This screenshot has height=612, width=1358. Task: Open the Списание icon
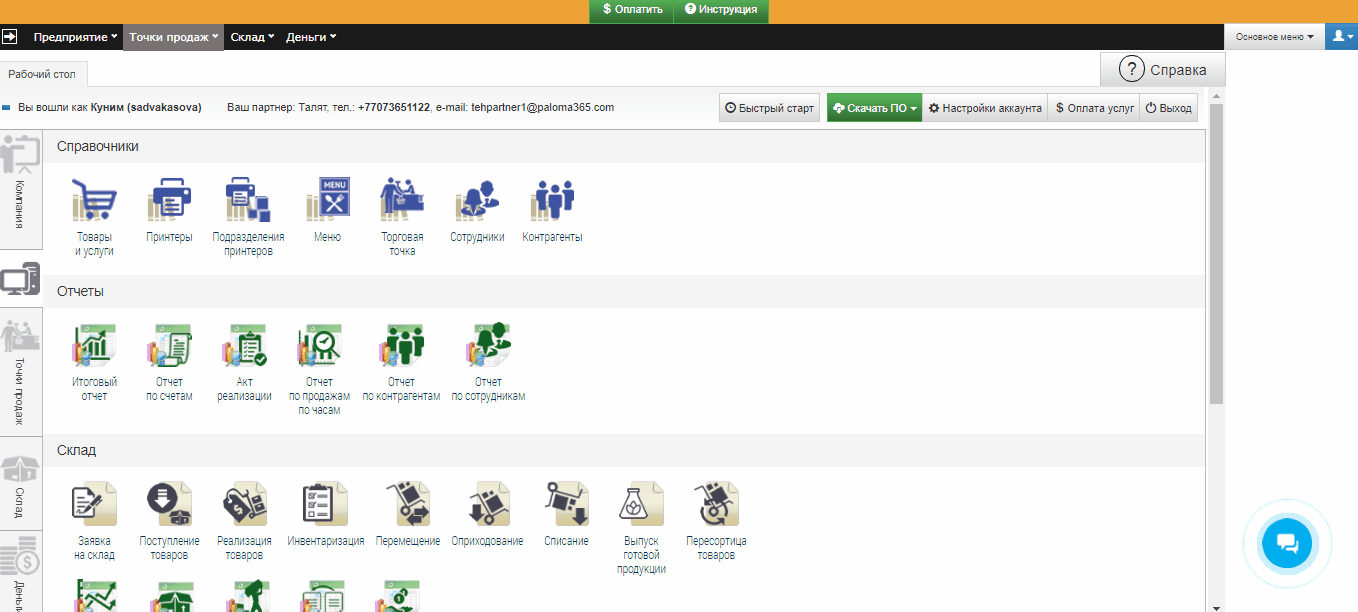[x=566, y=504]
